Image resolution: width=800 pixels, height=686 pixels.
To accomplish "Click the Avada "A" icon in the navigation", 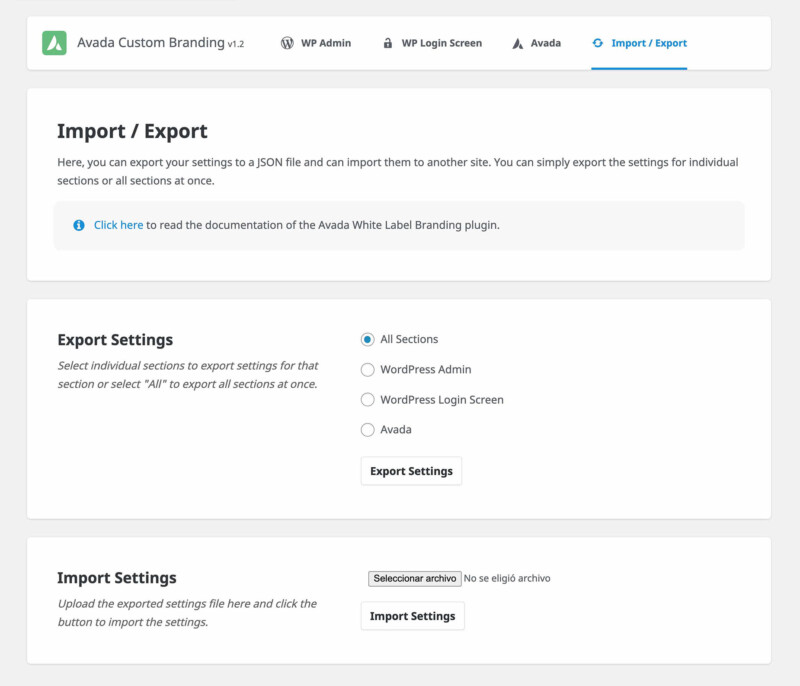I will click(516, 43).
